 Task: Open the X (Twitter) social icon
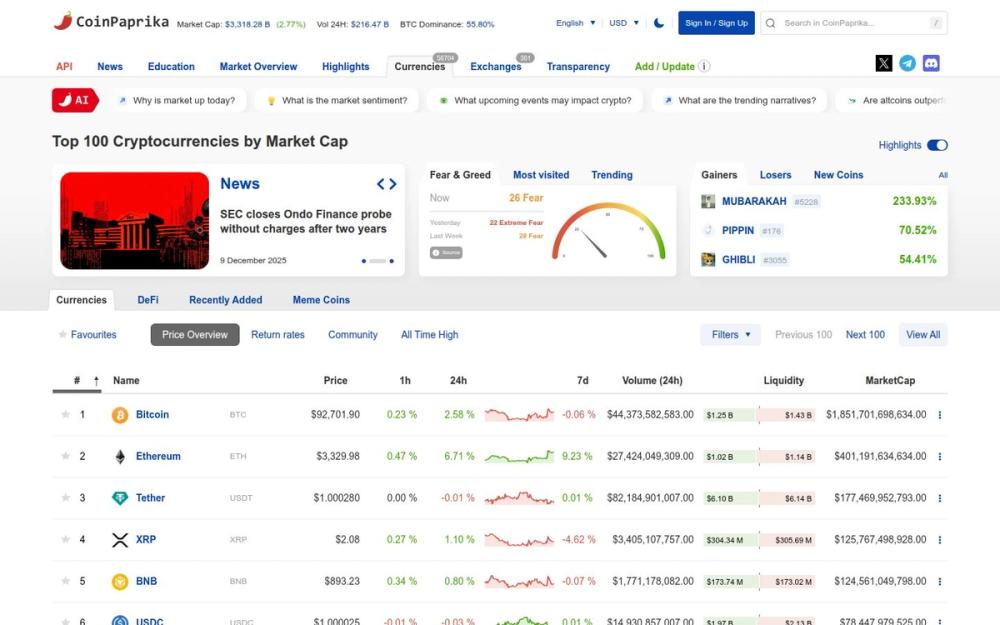[884, 63]
